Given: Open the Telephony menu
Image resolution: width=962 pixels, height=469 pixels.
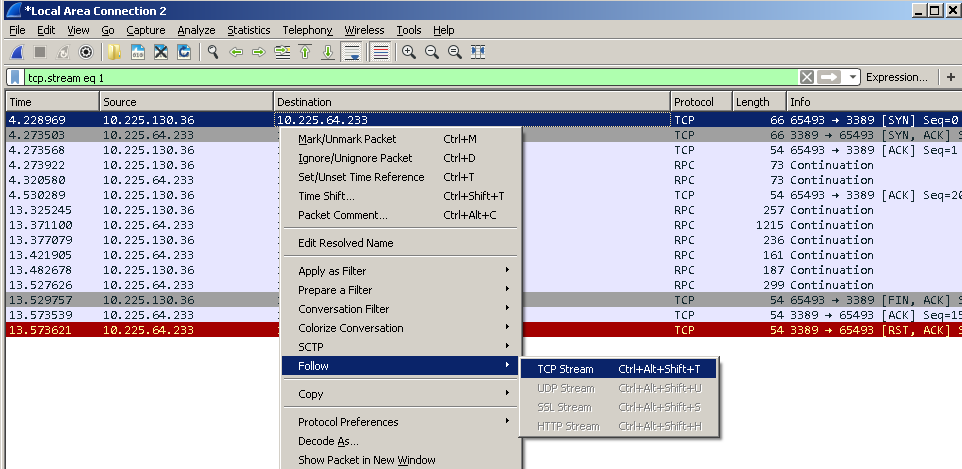Looking at the screenshot, I should [x=307, y=30].
